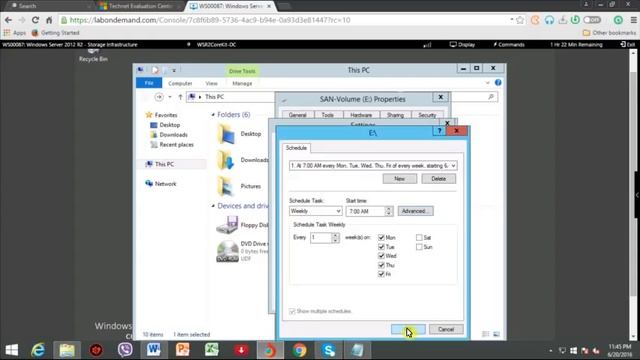
Task: Check the Sat checkbox
Action: (419, 238)
